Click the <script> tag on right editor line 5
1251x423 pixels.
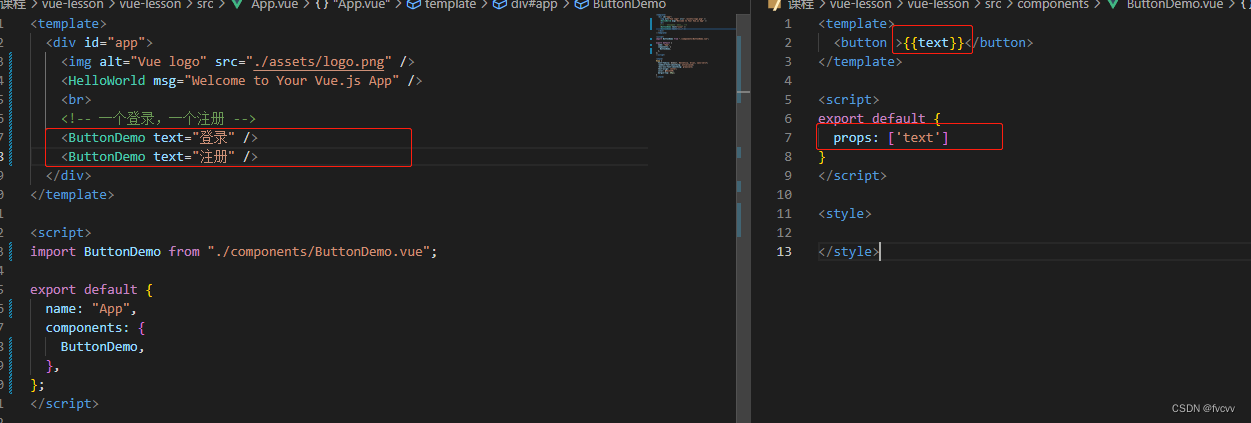(x=849, y=99)
